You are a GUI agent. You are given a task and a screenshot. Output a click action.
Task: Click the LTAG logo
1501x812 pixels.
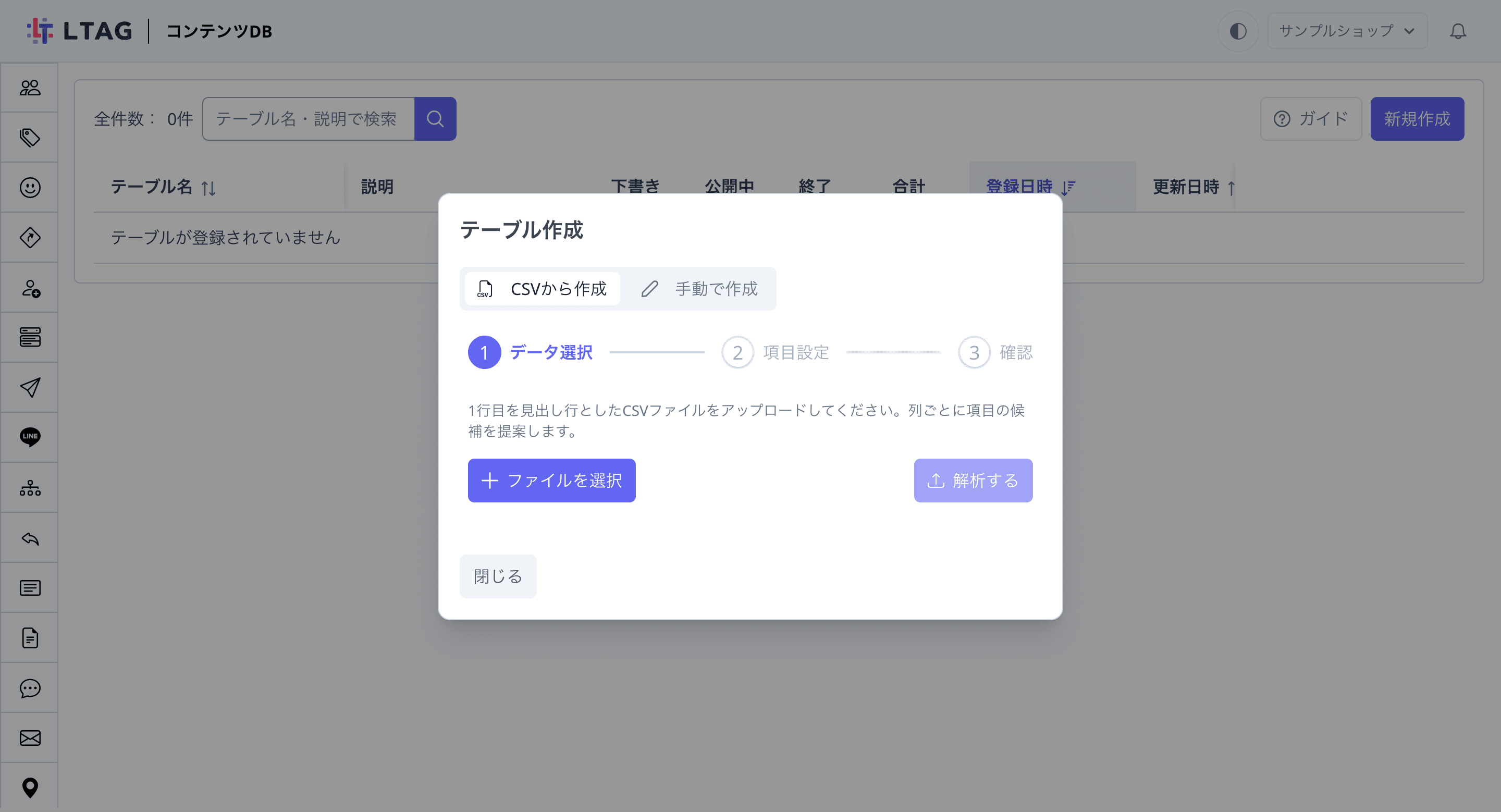click(80, 31)
